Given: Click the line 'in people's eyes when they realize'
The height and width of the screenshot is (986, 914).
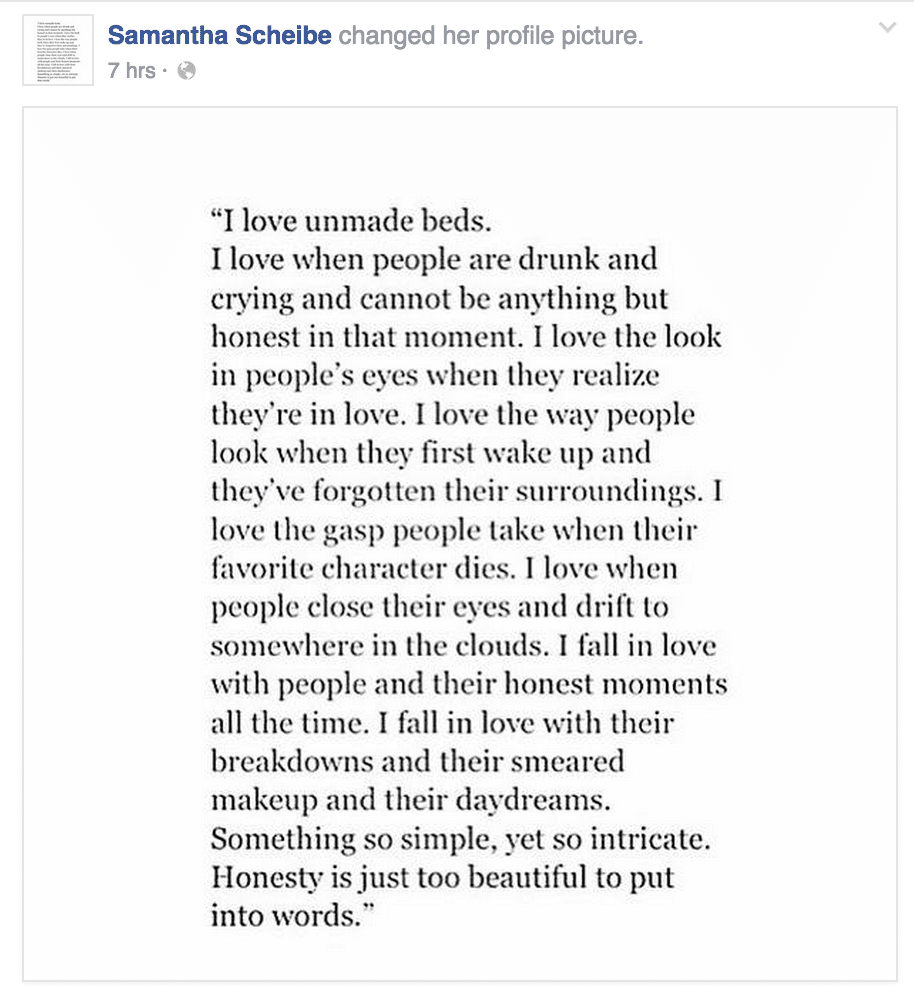Looking at the screenshot, I should (x=435, y=376).
